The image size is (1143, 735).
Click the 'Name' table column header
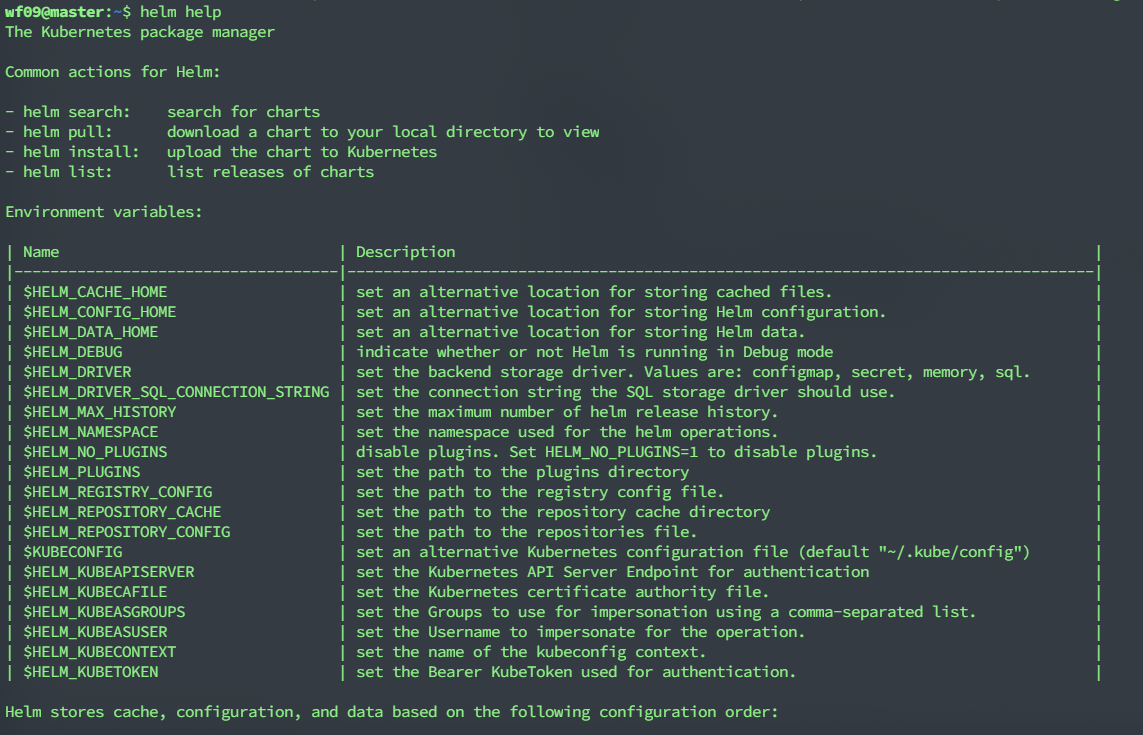41,252
